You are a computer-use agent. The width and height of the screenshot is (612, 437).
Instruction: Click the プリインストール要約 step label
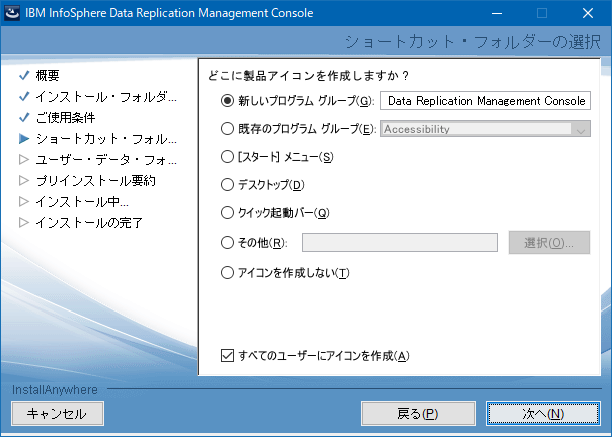point(96,181)
